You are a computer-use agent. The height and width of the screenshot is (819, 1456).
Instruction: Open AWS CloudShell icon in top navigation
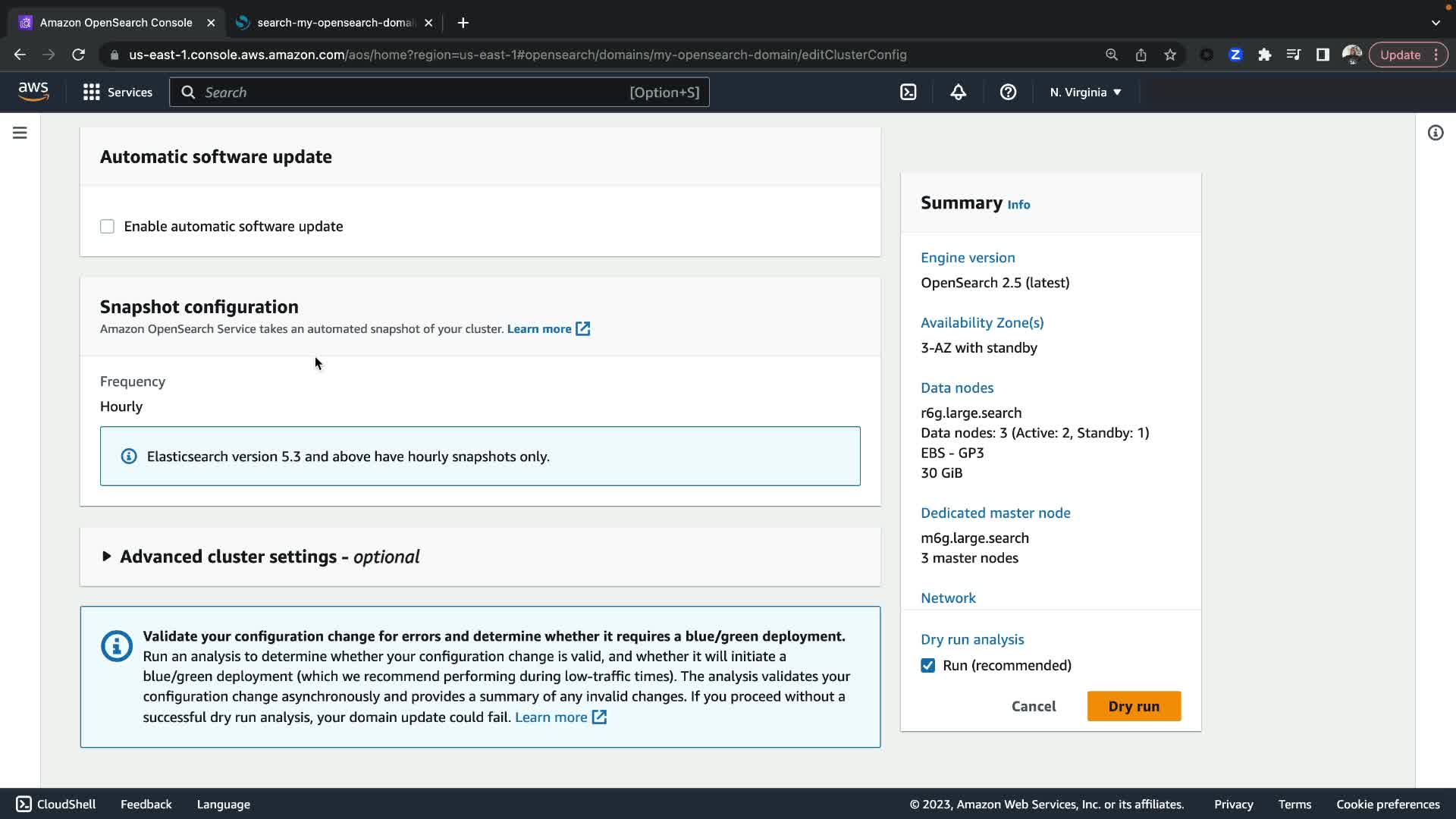pos(908,93)
